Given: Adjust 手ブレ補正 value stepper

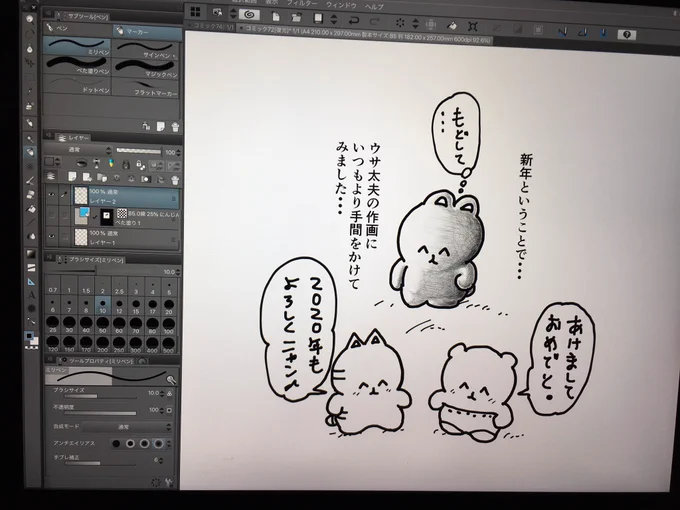Looking at the screenshot, I should [162, 460].
